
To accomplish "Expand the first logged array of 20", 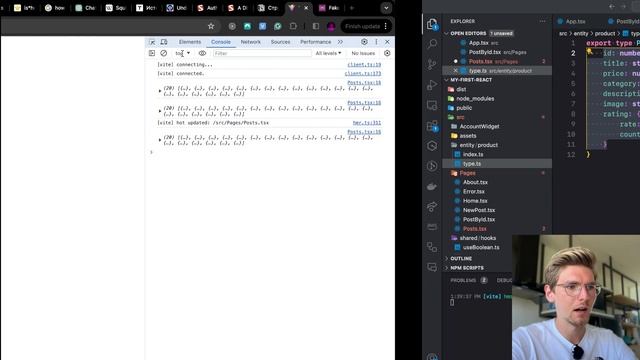I will pos(160,91).
